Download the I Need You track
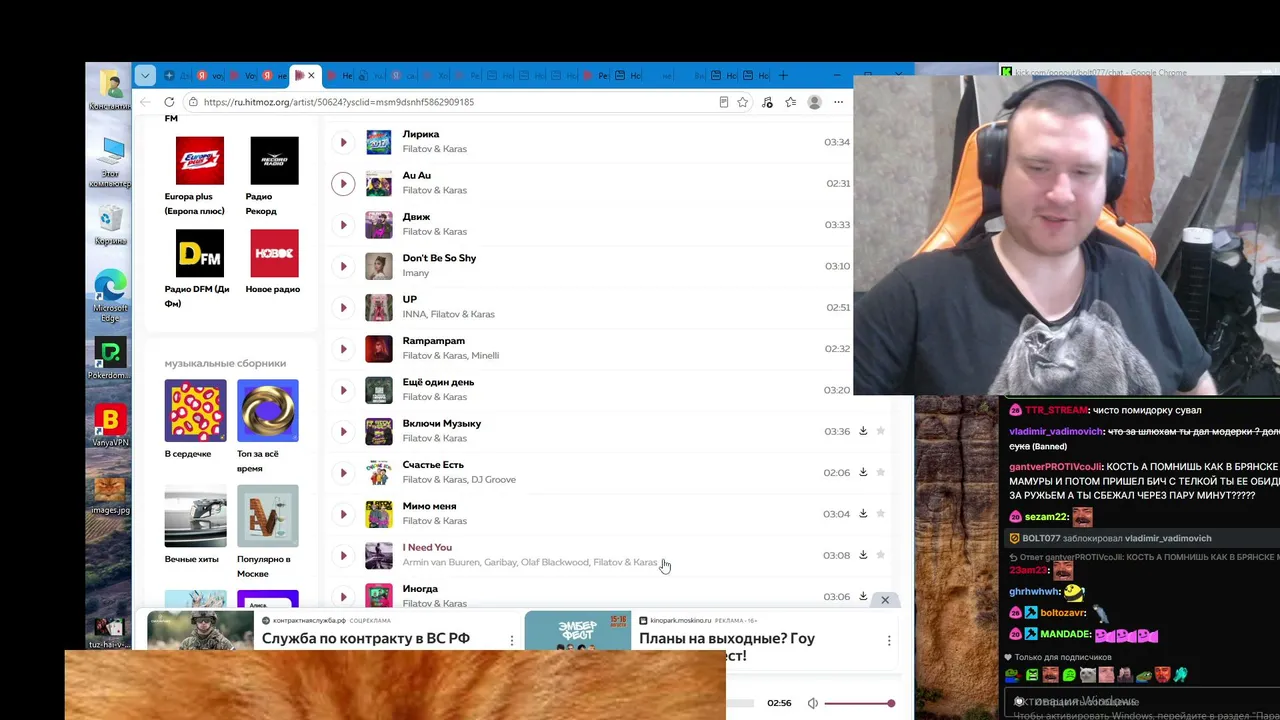Screen dimensions: 1280x720 tap(863, 555)
